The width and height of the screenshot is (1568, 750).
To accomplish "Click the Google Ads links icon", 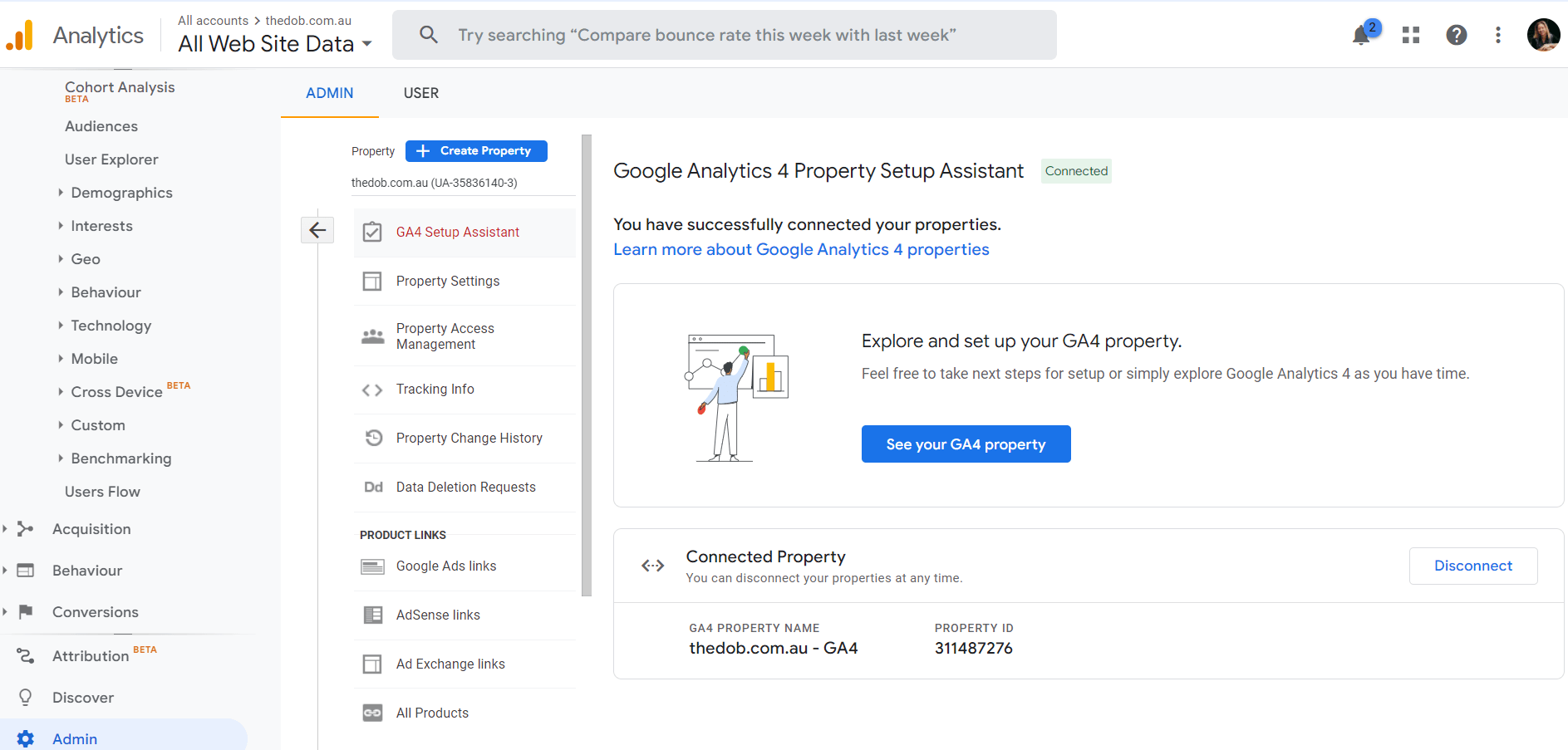I will [372, 566].
